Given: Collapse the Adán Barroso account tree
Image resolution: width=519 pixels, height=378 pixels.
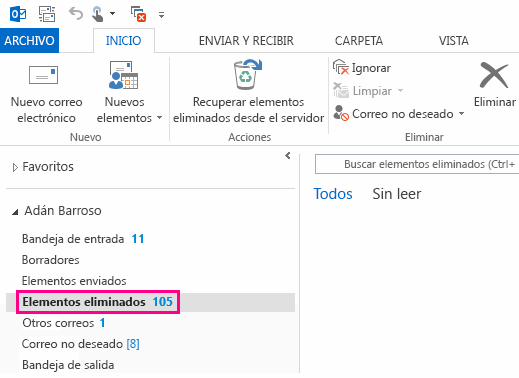Looking at the screenshot, I should [x=15, y=212].
